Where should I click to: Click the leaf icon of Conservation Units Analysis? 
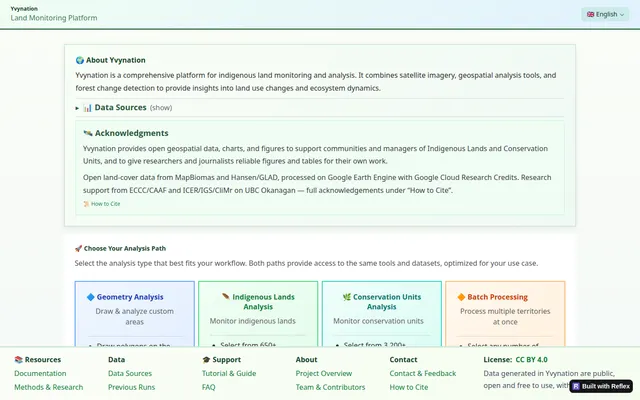coord(347,297)
